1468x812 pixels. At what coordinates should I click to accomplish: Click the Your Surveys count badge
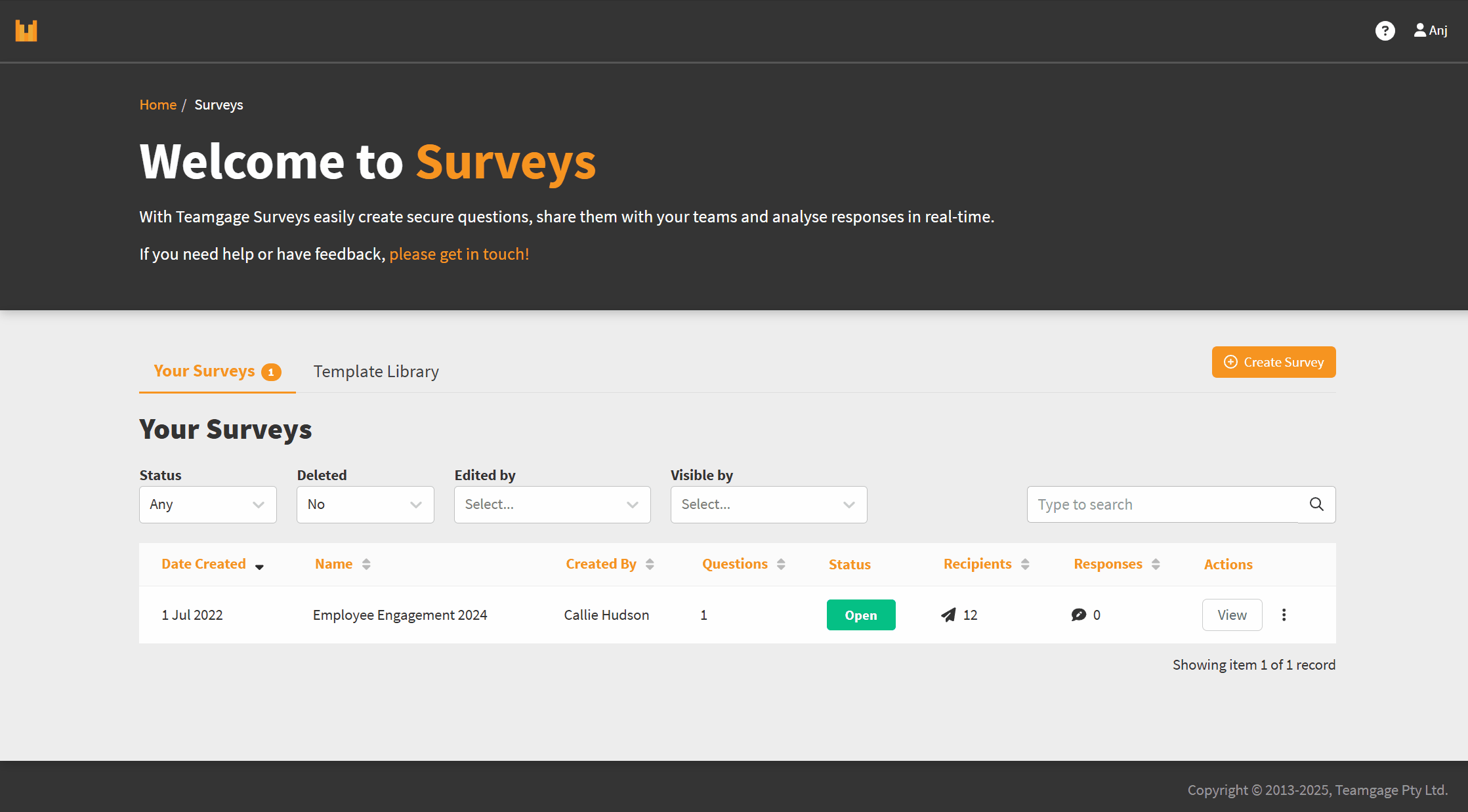pyautogui.click(x=271, y=372)
